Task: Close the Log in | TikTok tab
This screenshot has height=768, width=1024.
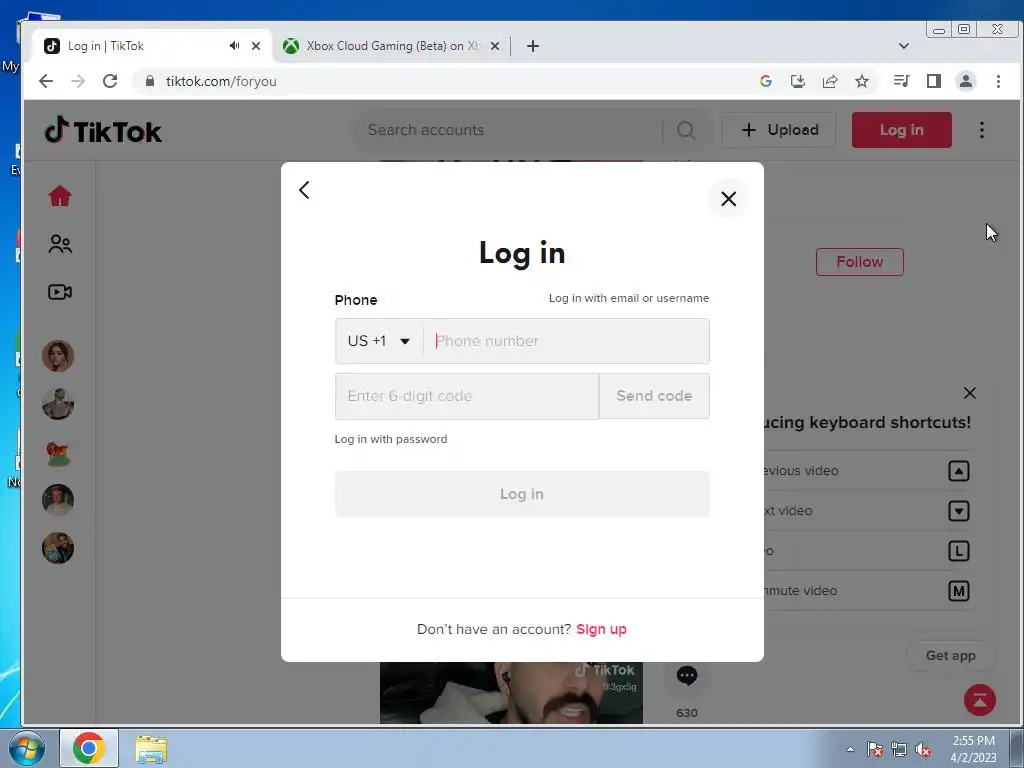Action: 256,46
